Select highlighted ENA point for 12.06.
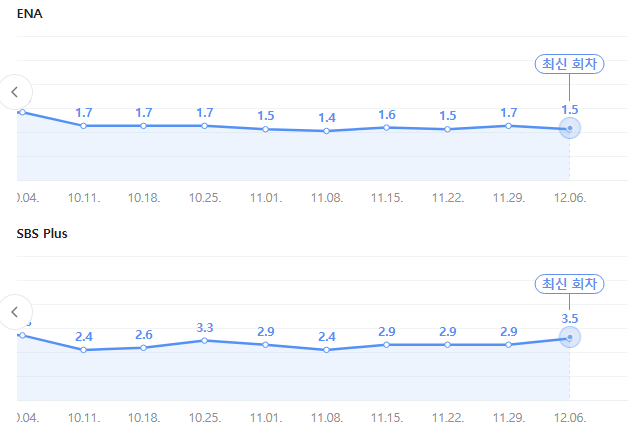 570,128
